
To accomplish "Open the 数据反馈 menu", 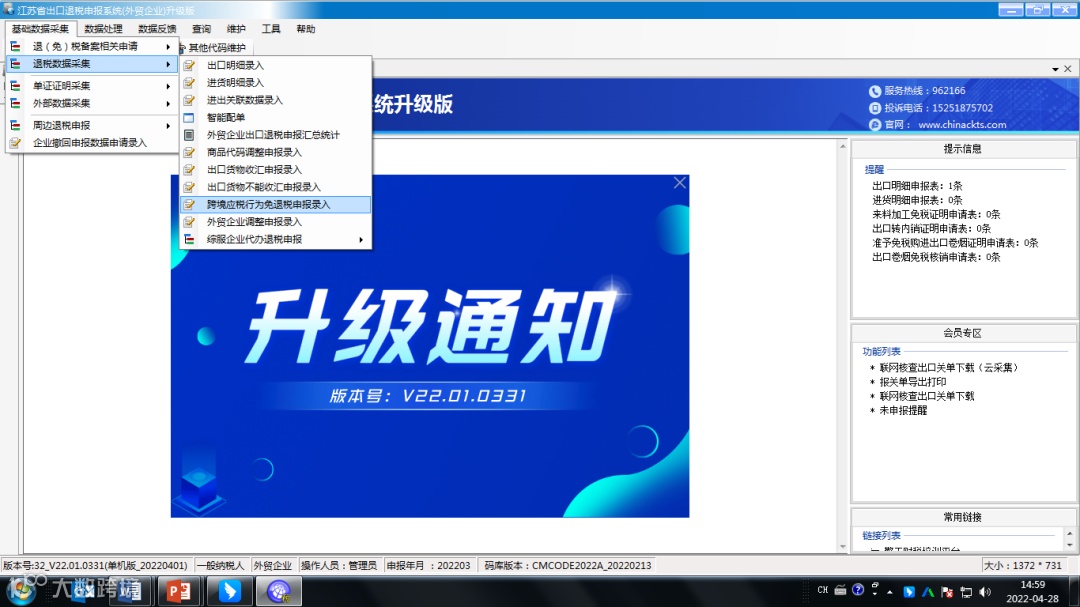I will click(157, 29).
